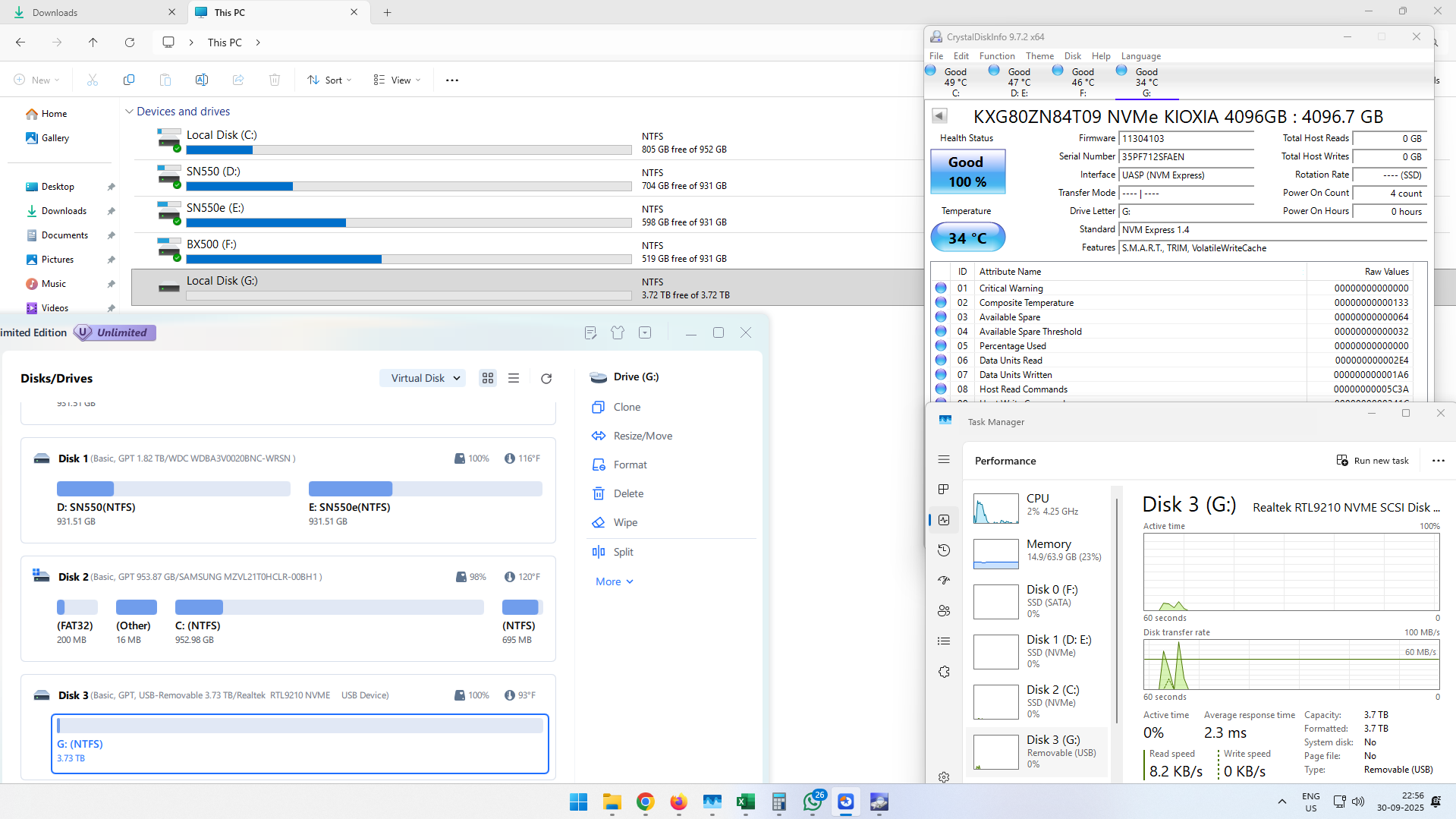Open the Task Manager settings gear
This screenshot has height=819, width=1456.
pos(944,777)
